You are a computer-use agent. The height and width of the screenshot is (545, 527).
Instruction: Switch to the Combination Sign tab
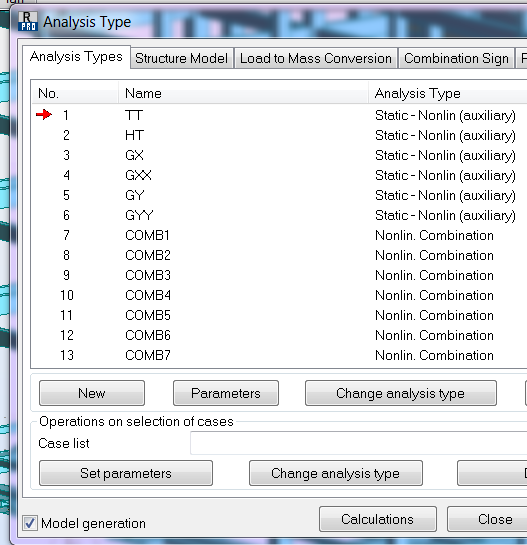pyautogui.click(x=456, y=58)
